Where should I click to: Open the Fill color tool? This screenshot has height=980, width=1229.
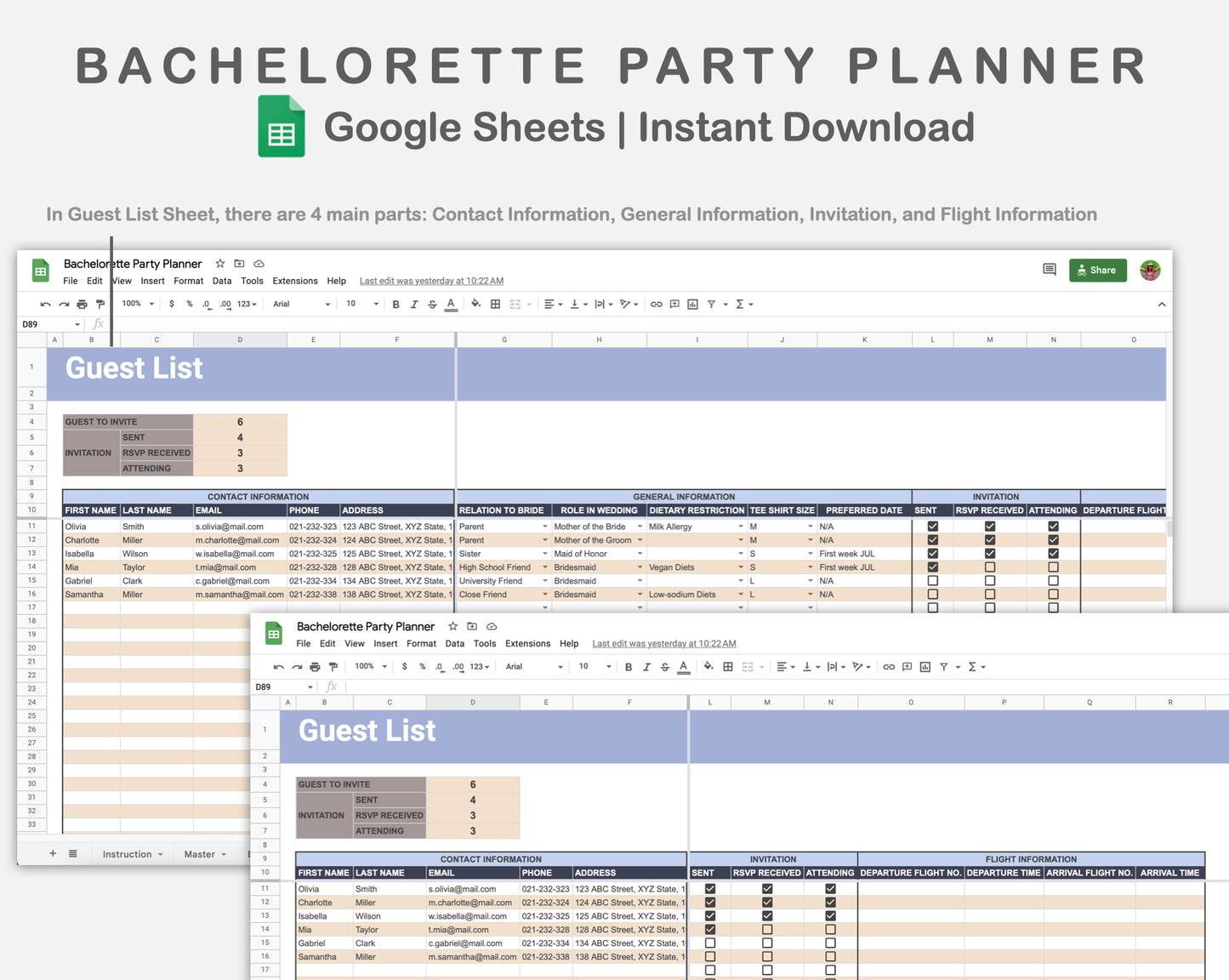coord(475,304)
